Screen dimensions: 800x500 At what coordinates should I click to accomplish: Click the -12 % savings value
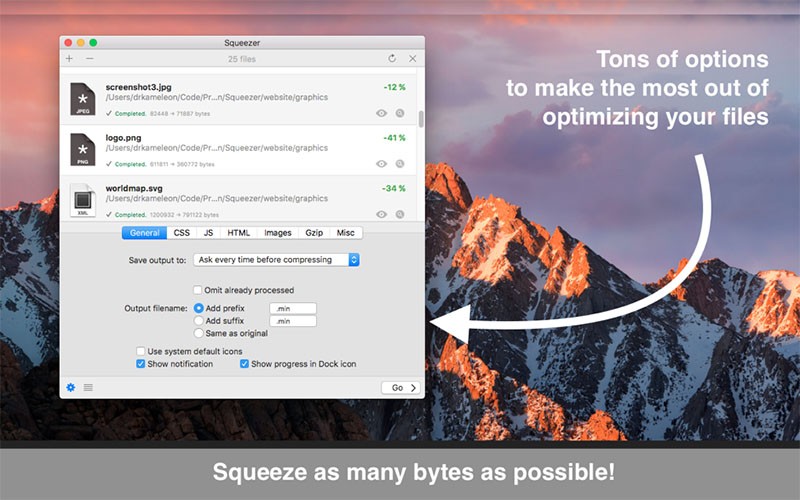[x=394, y=87]
